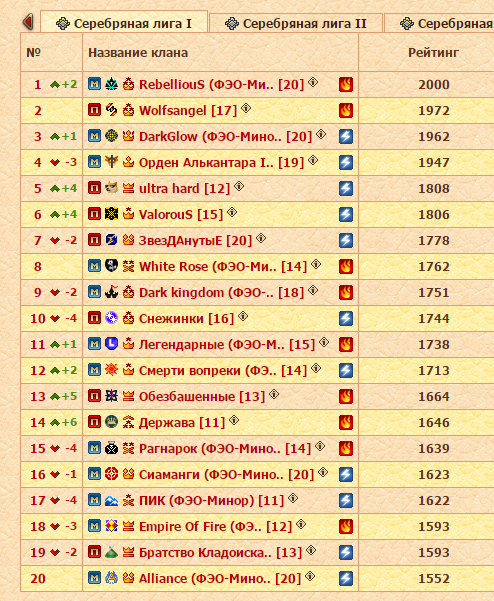Viewport: 494px width, 601px height.
Task: Open the RebelliouS clan link
Action: [x=221, y=84]
